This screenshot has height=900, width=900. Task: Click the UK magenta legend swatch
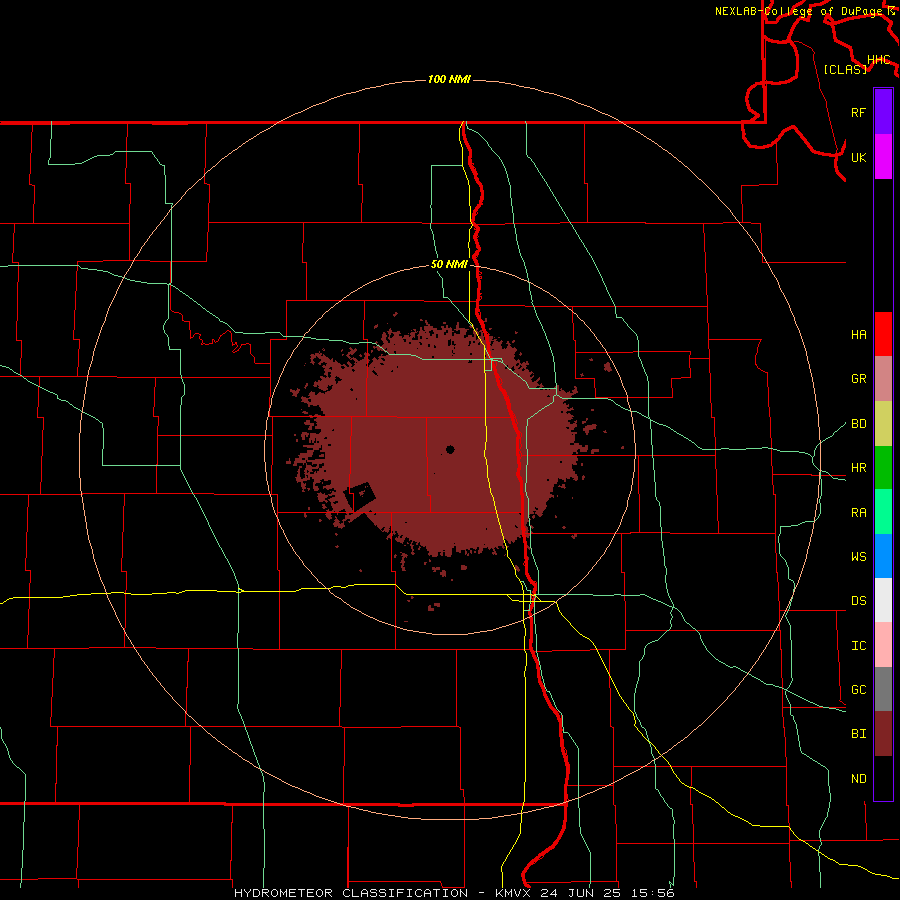883,157
